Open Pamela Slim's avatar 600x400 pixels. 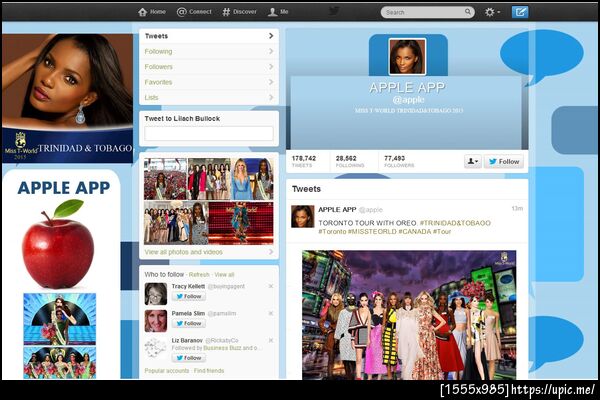click(156, 321)
